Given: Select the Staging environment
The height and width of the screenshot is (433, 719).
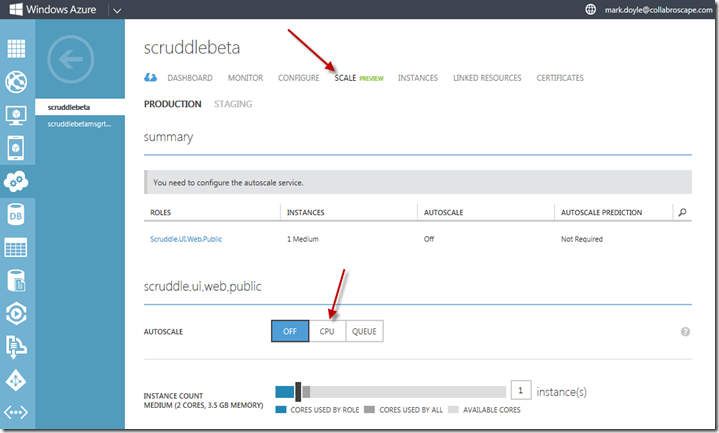Looking at the screenshot, I should 233,104.
